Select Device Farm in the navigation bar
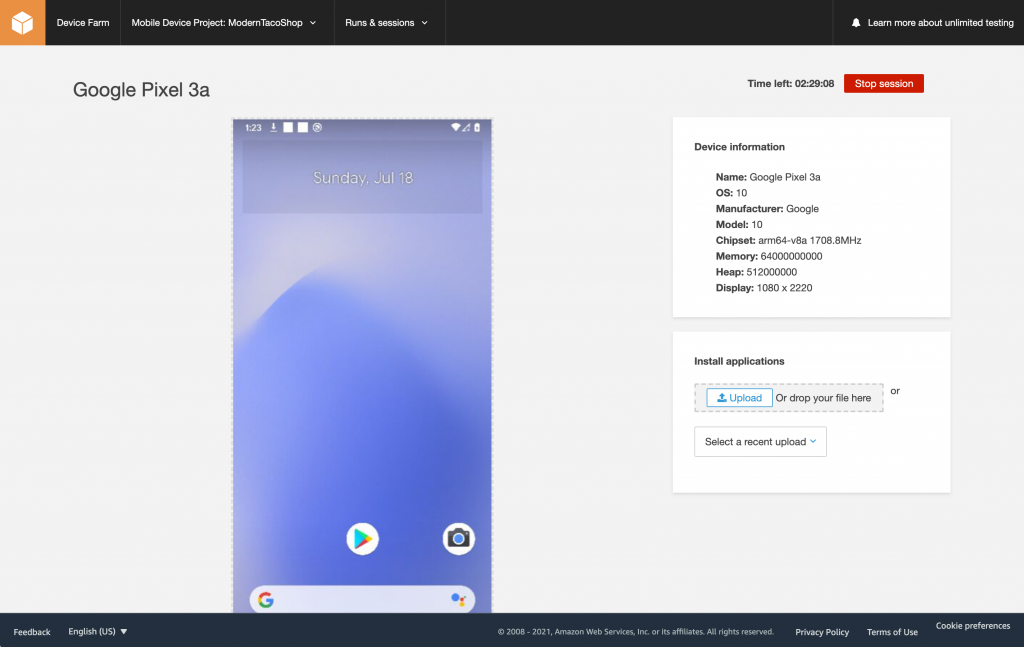This screenshot has width=1024, height=647. (83, 22)
